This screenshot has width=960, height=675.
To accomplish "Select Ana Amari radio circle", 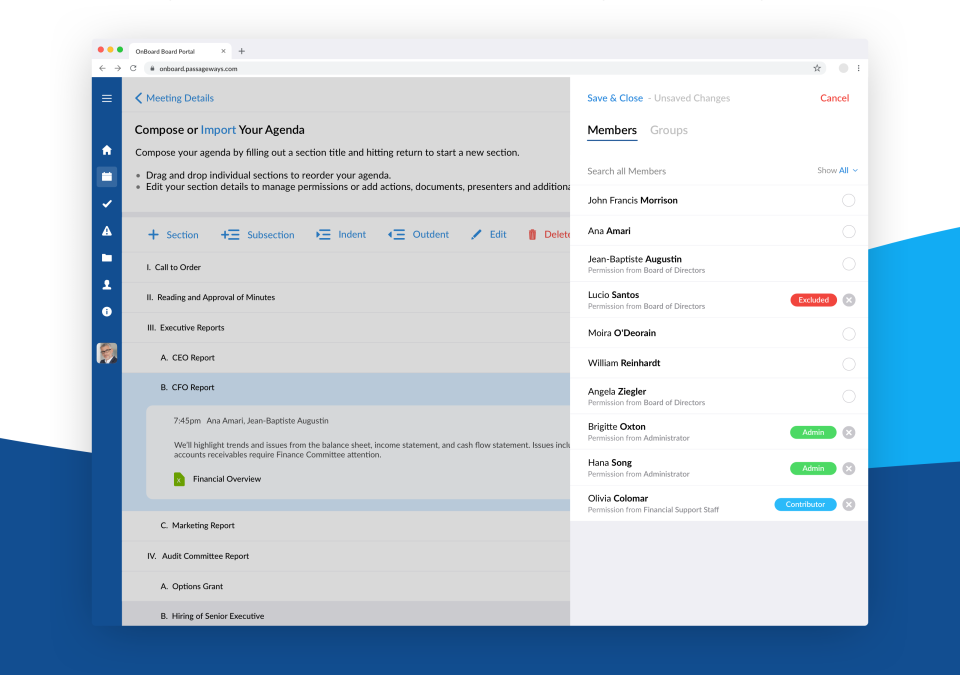I will 848,232.
